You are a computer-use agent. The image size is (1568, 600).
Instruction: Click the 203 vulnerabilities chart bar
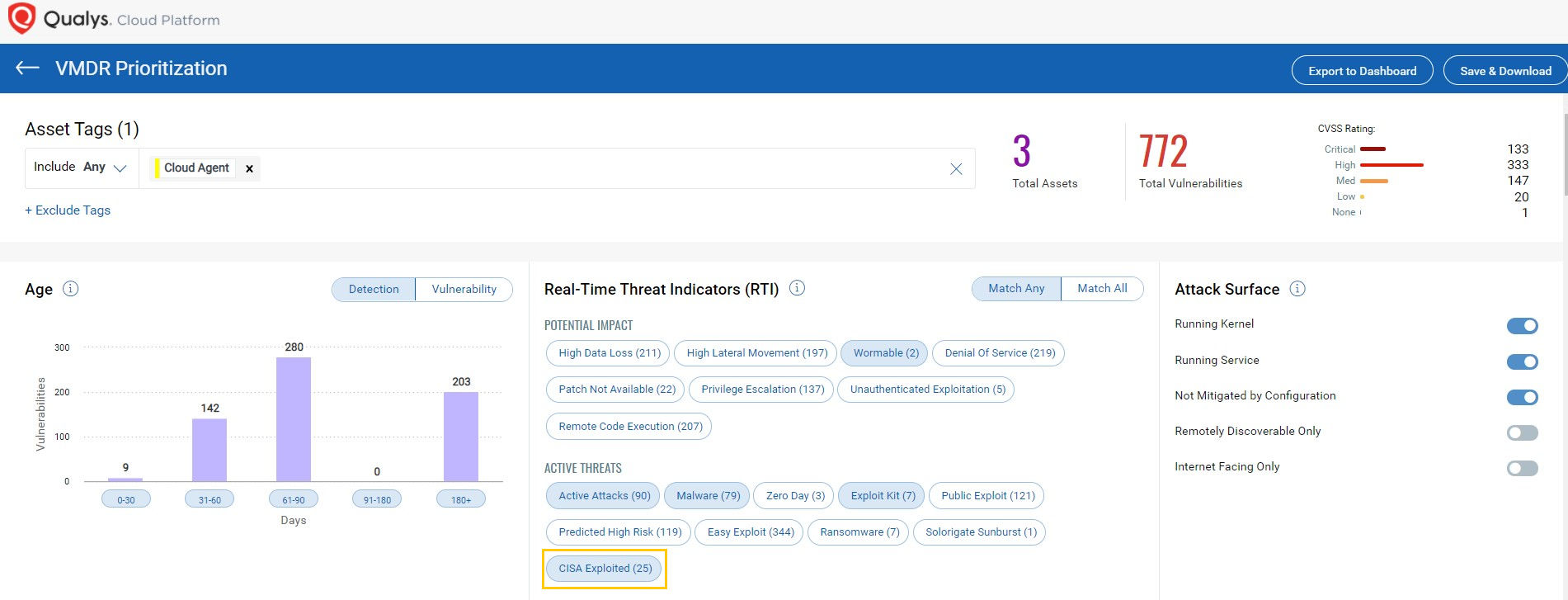[461, 437]
